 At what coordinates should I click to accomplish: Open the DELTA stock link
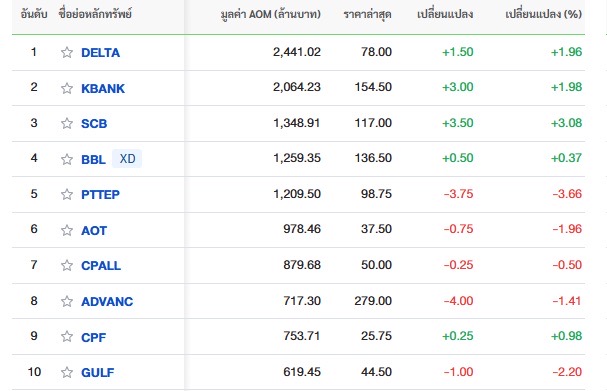[x=100, y=53]
